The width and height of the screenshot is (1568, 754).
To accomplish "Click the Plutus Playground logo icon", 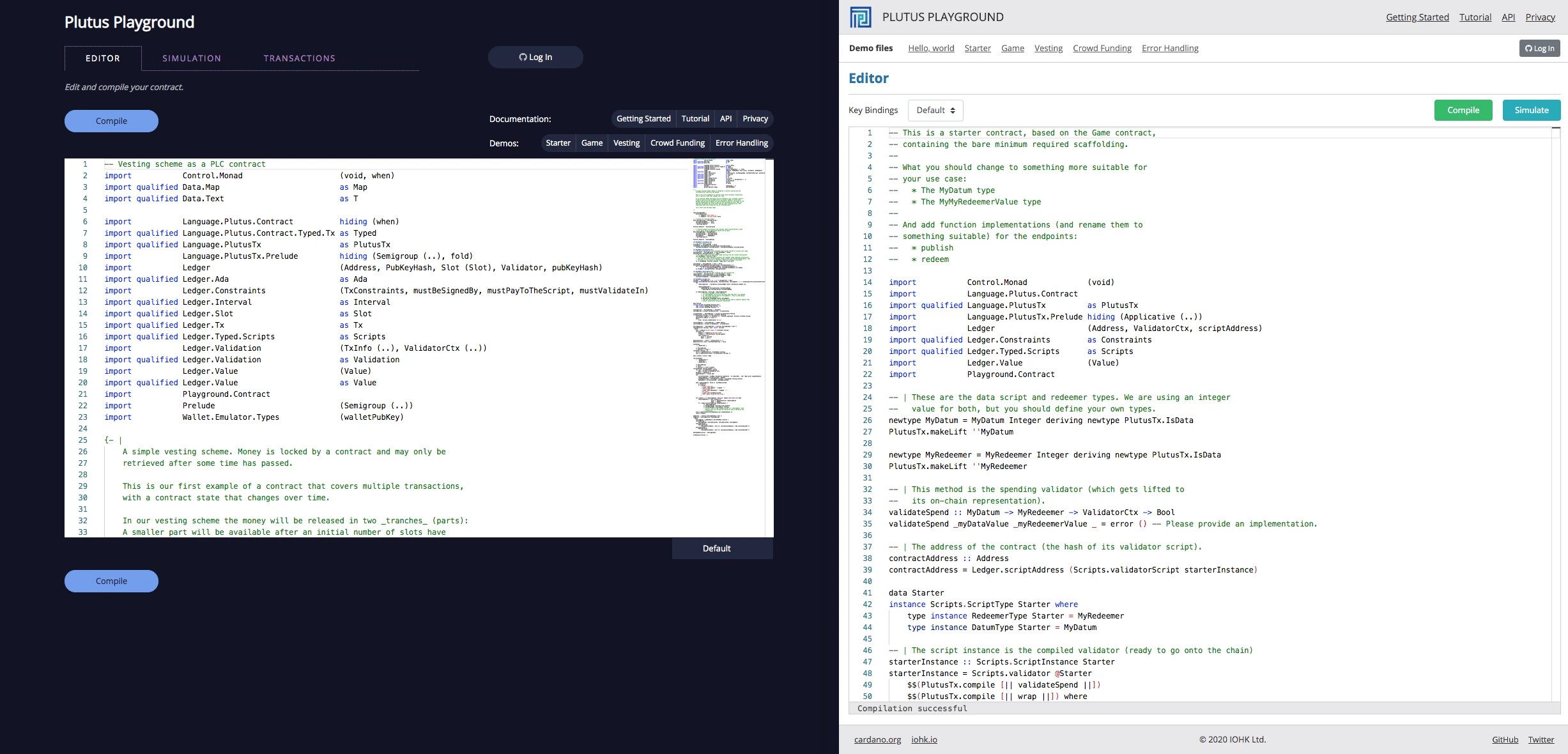I will pos(860,17).
